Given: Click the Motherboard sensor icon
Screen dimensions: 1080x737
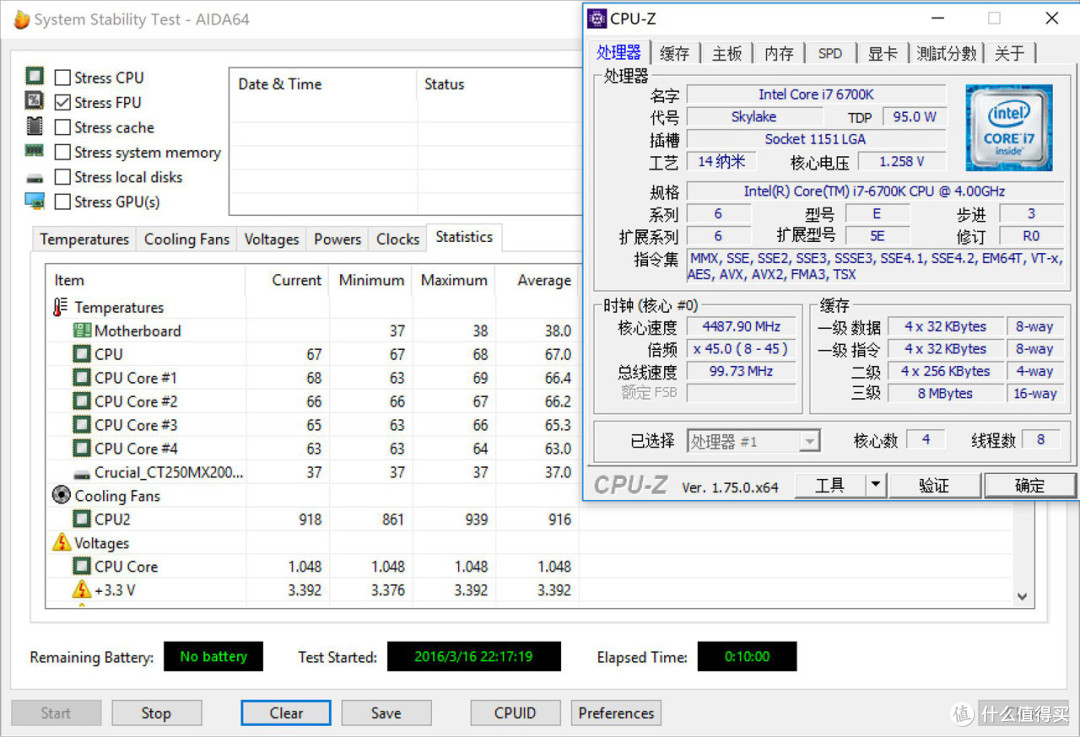Looking at the screenshot, I should point(82,331).
